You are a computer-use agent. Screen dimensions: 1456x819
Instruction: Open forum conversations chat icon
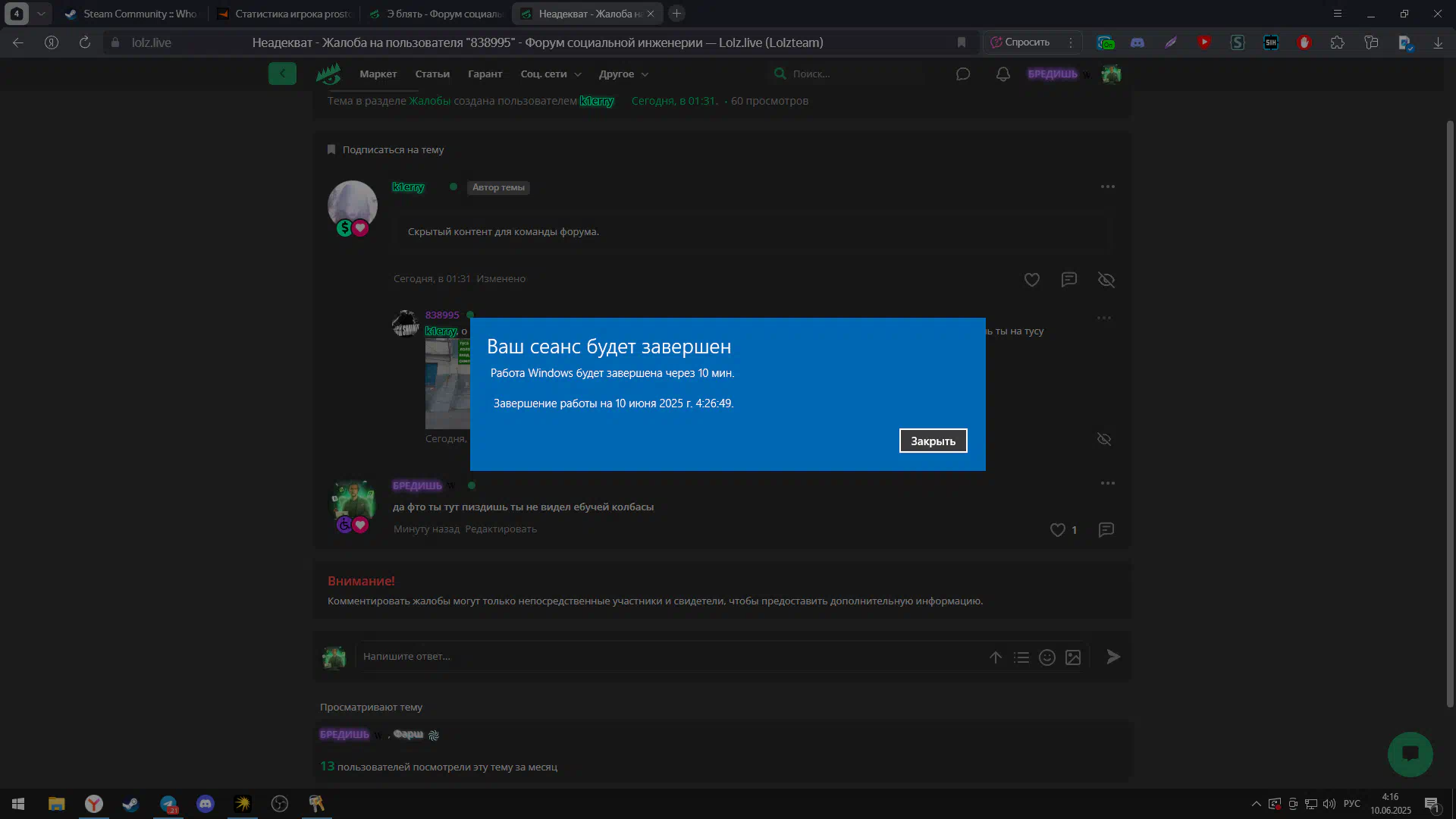point(963,74)
